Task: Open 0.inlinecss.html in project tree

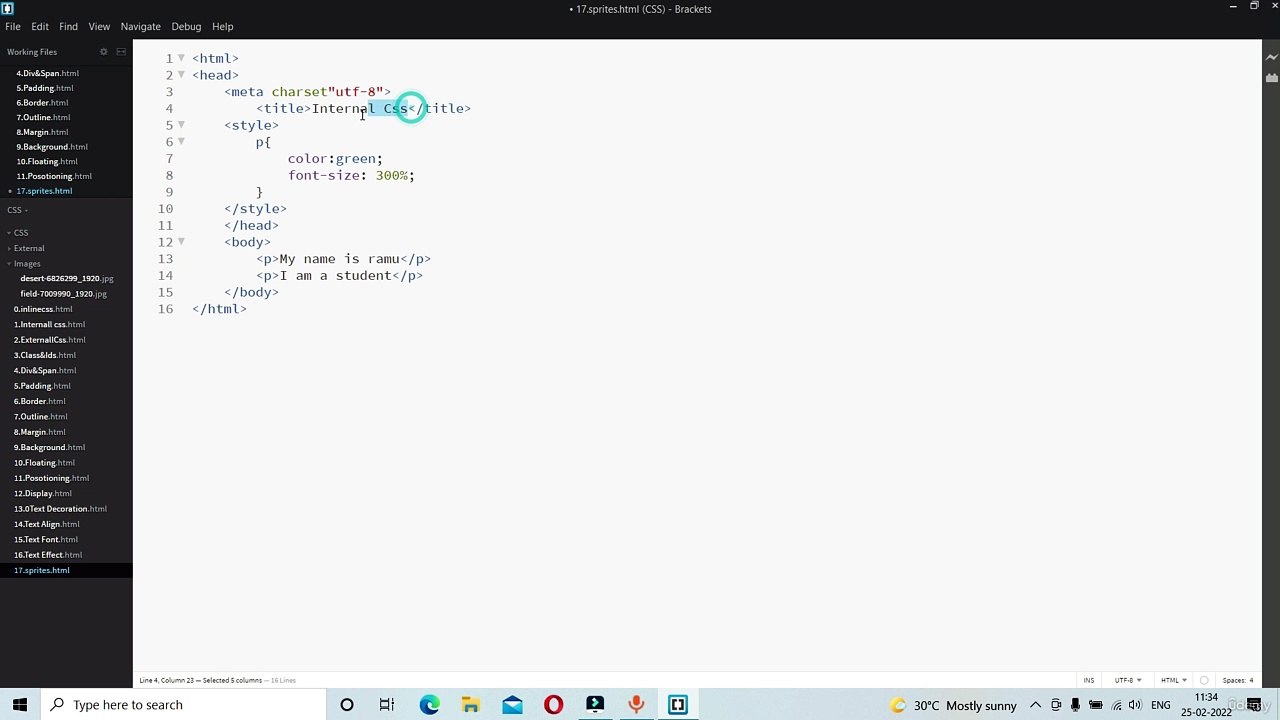Action: point(43,309)
